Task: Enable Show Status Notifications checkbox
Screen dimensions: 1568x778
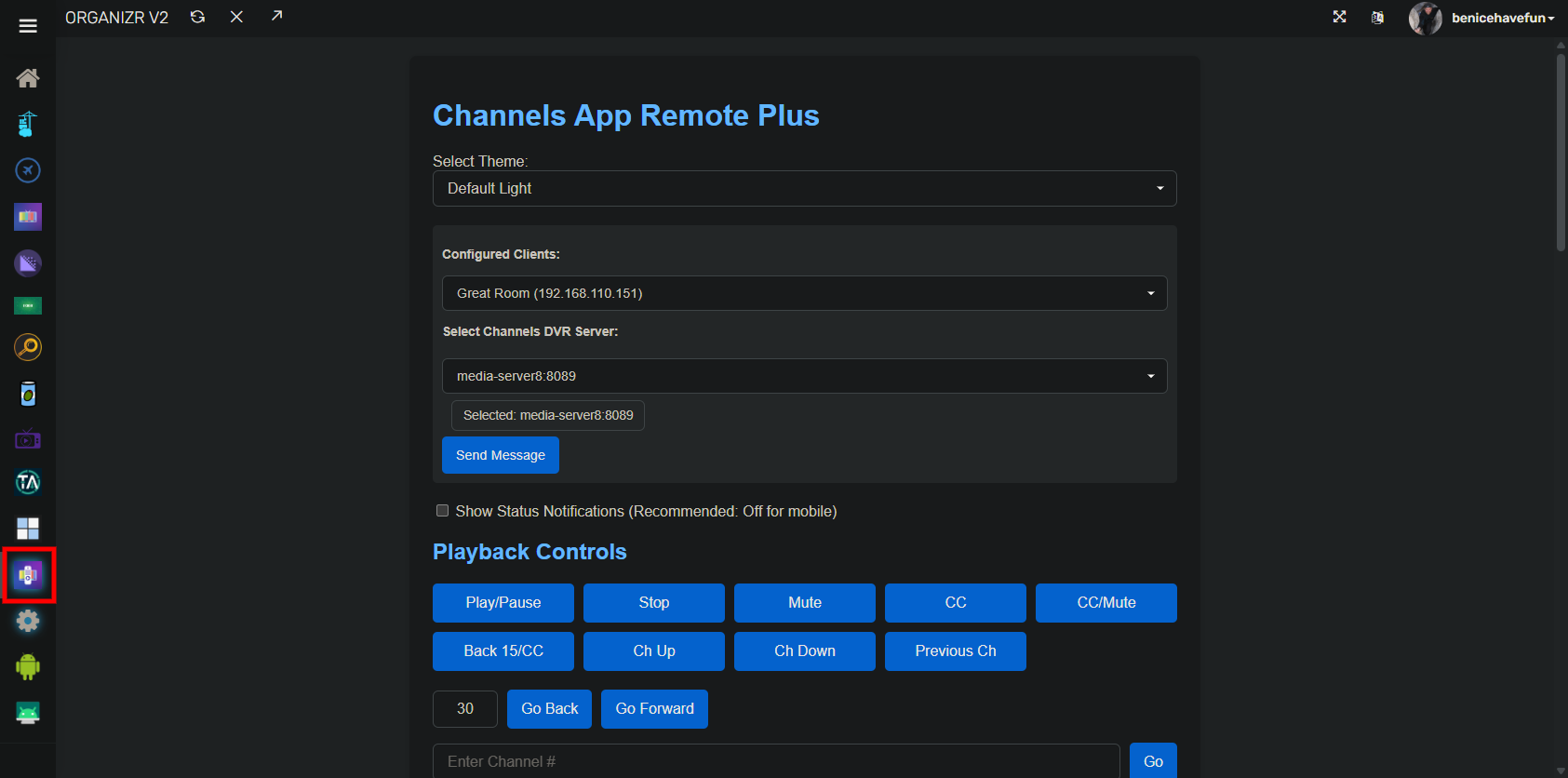Action: (443, 511)
